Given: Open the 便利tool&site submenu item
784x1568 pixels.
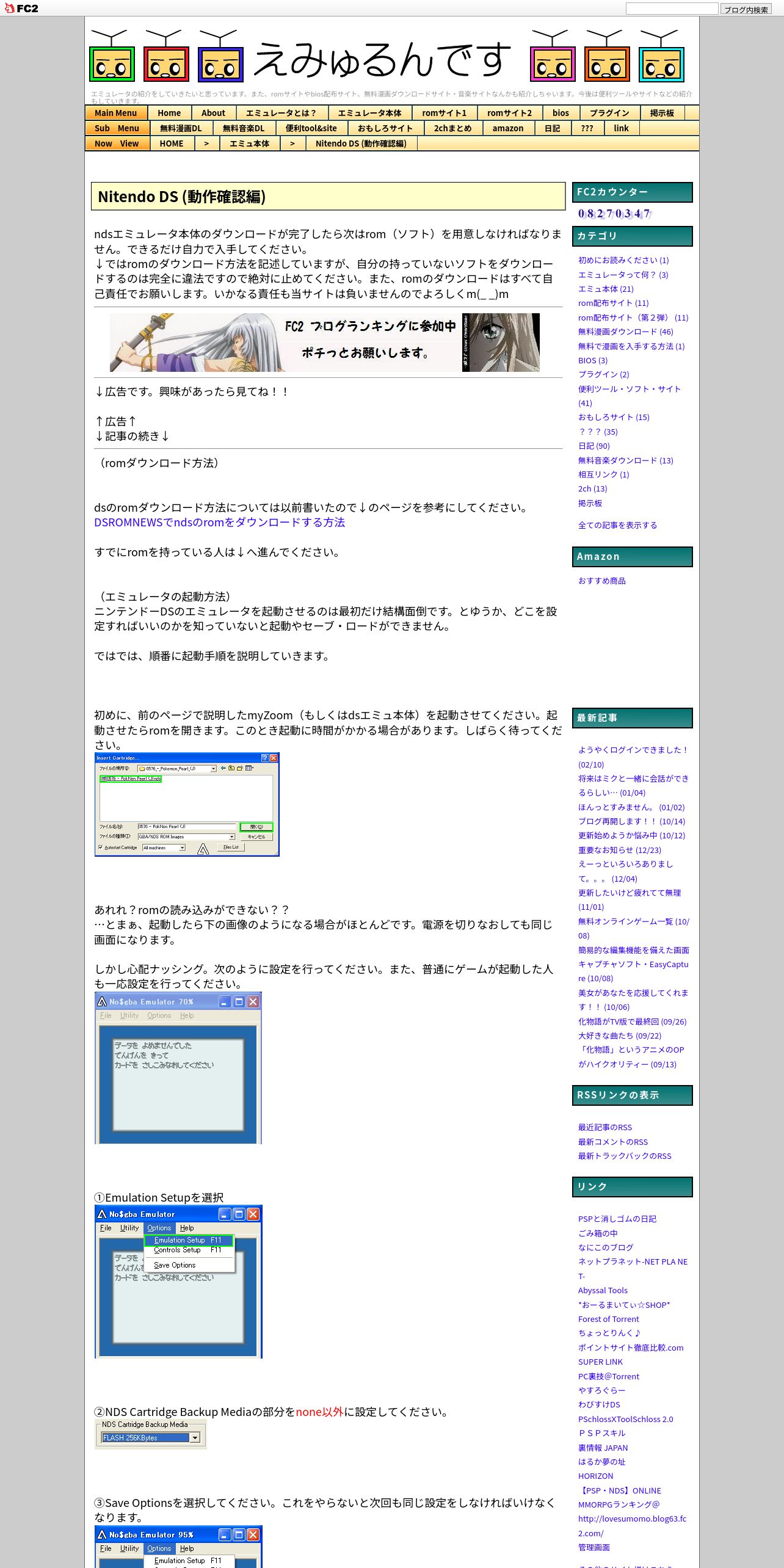Looking at the screenshot, I should [311, 128].
